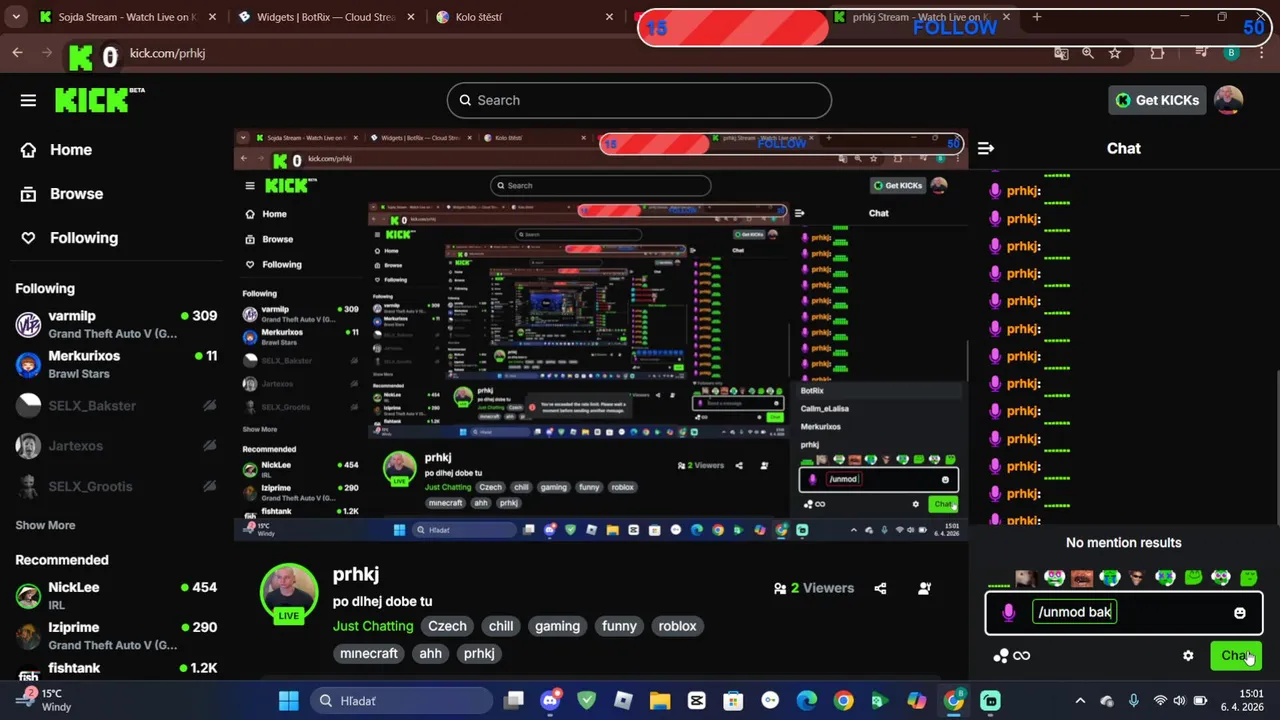The height and width of the screenshot is (720, 1280).
Task: Click the Search field on Kick
Action: (639, 100)
